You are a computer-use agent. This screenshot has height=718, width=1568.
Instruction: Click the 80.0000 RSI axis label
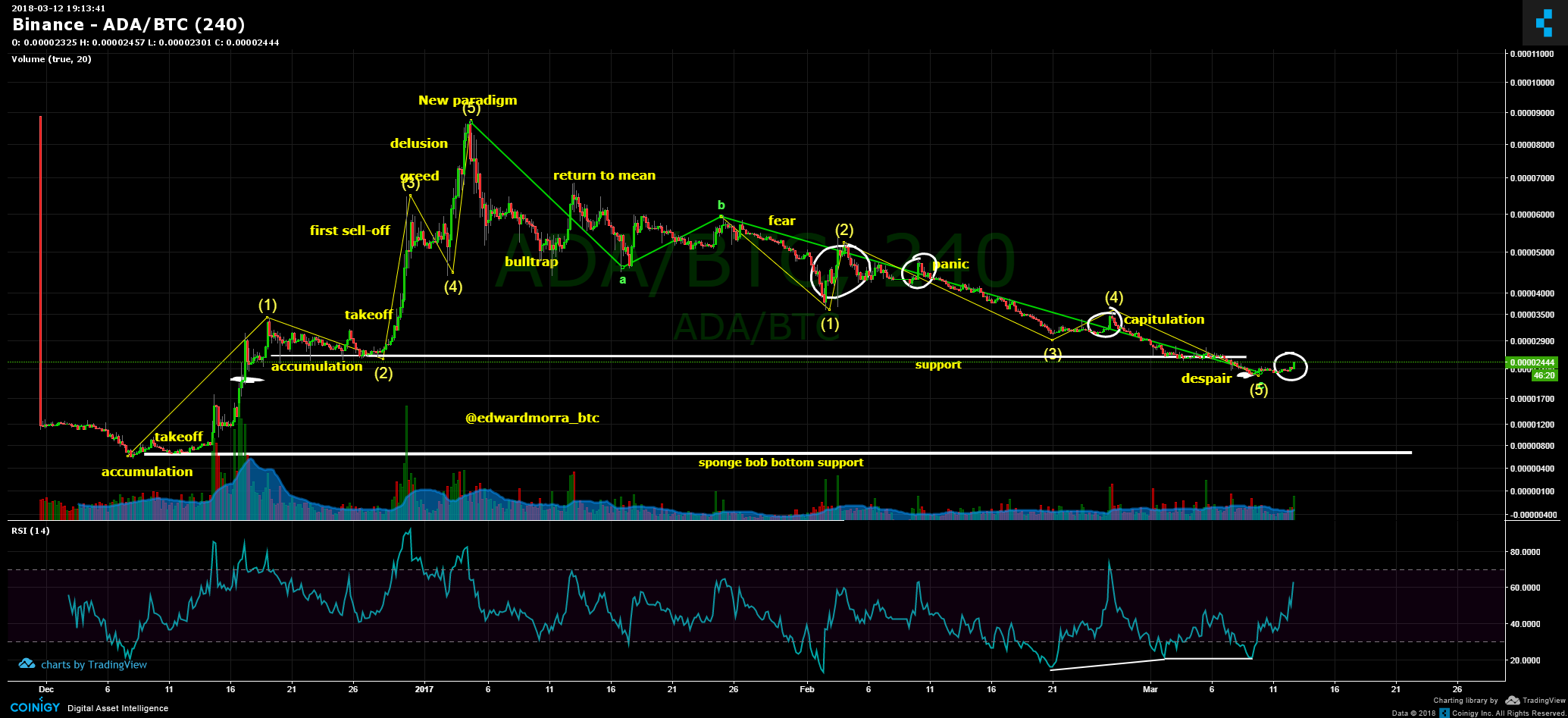1526,553
